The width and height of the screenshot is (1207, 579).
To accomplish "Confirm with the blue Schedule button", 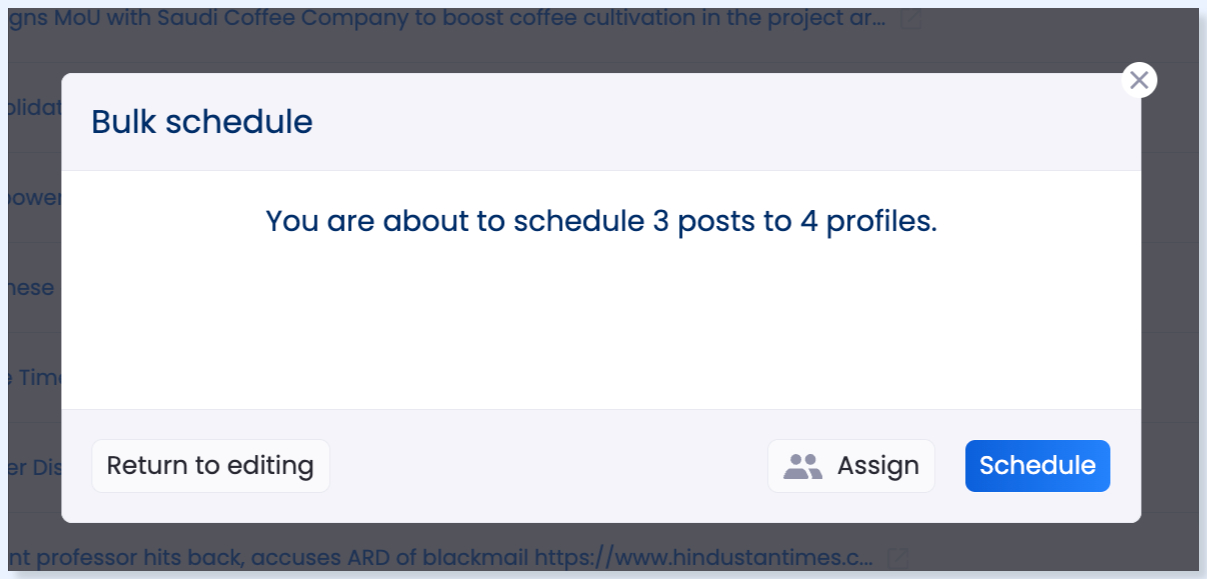I will pos(1037,466).
